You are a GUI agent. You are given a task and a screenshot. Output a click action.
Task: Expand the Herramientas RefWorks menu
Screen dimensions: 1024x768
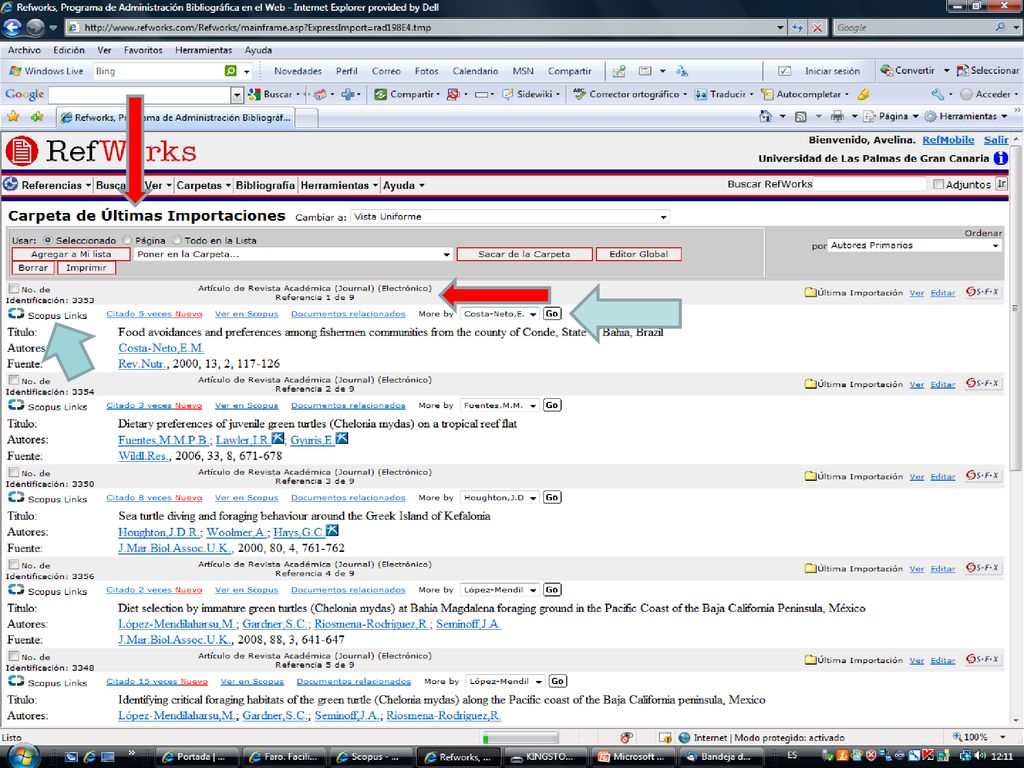coord(339,185)
